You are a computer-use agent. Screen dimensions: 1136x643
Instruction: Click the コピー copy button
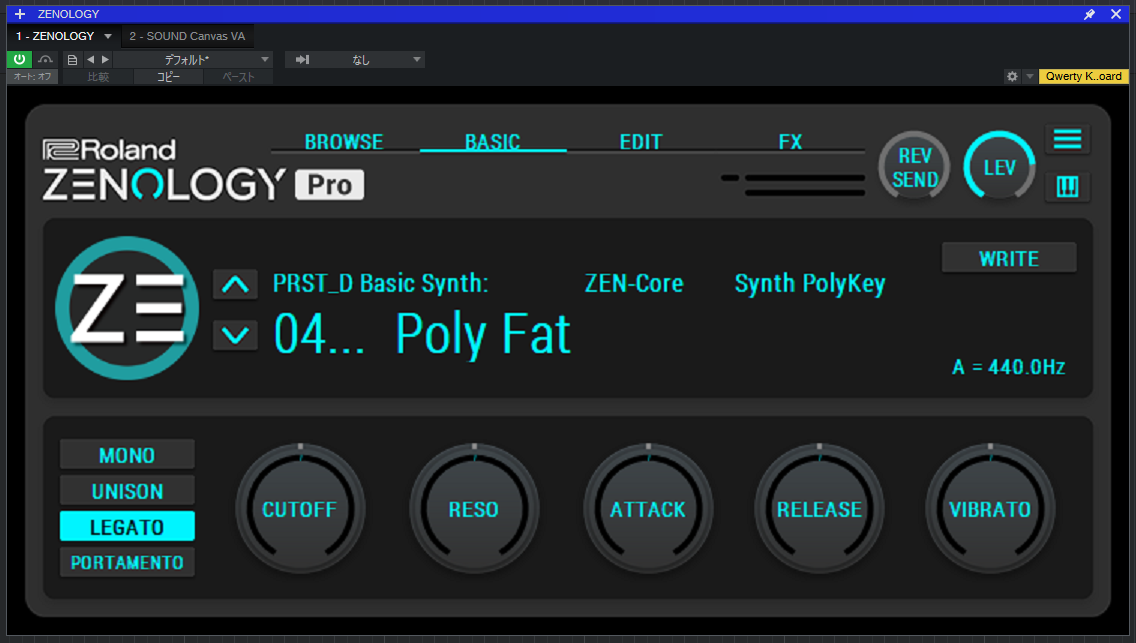click(168, 77)
